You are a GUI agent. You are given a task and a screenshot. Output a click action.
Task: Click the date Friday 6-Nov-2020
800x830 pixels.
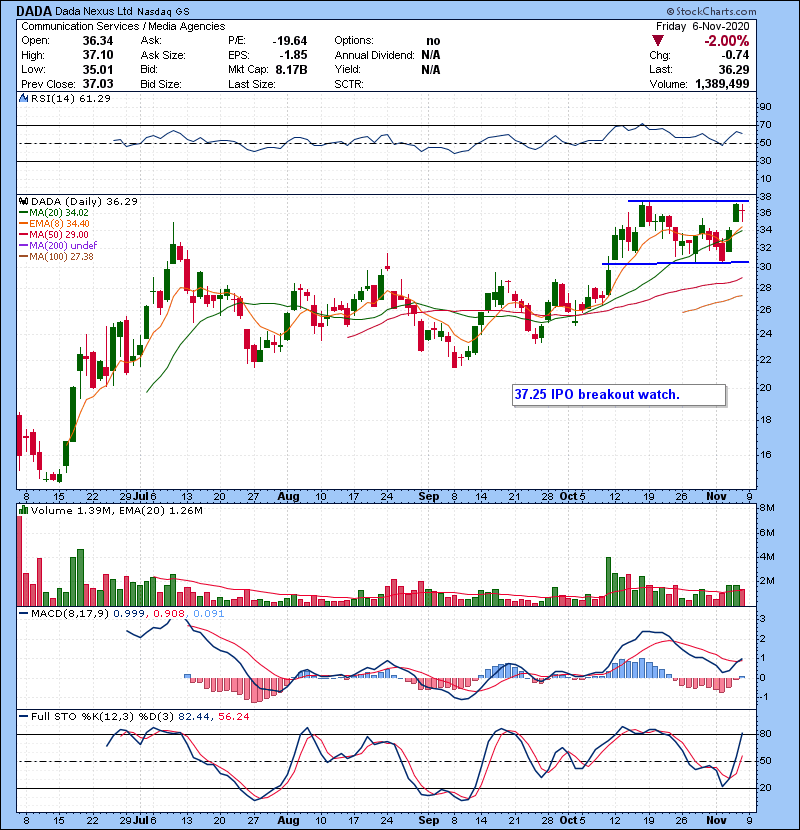click(x=703, y=26)
